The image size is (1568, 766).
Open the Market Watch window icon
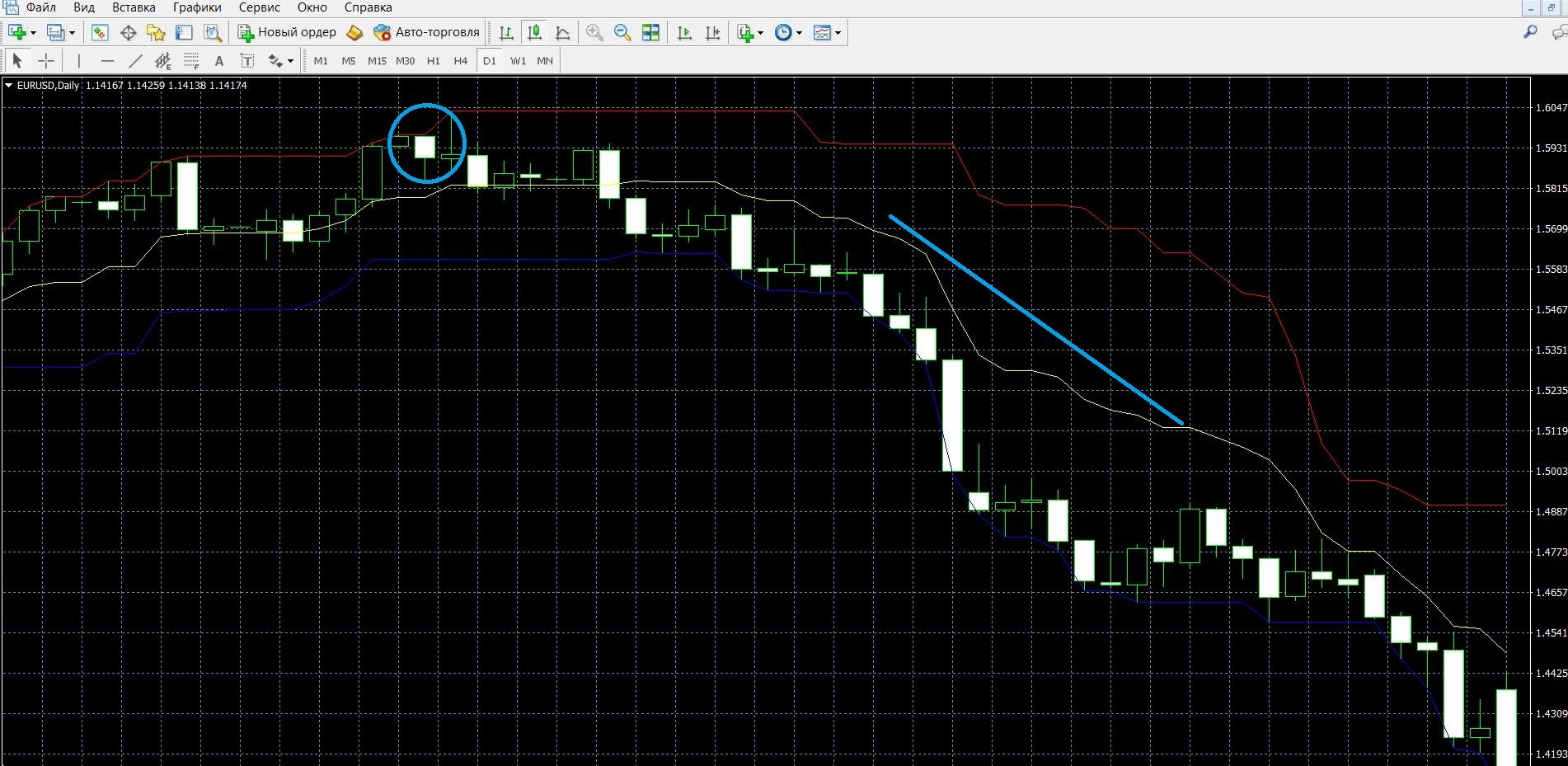click(x=100, y=32)
